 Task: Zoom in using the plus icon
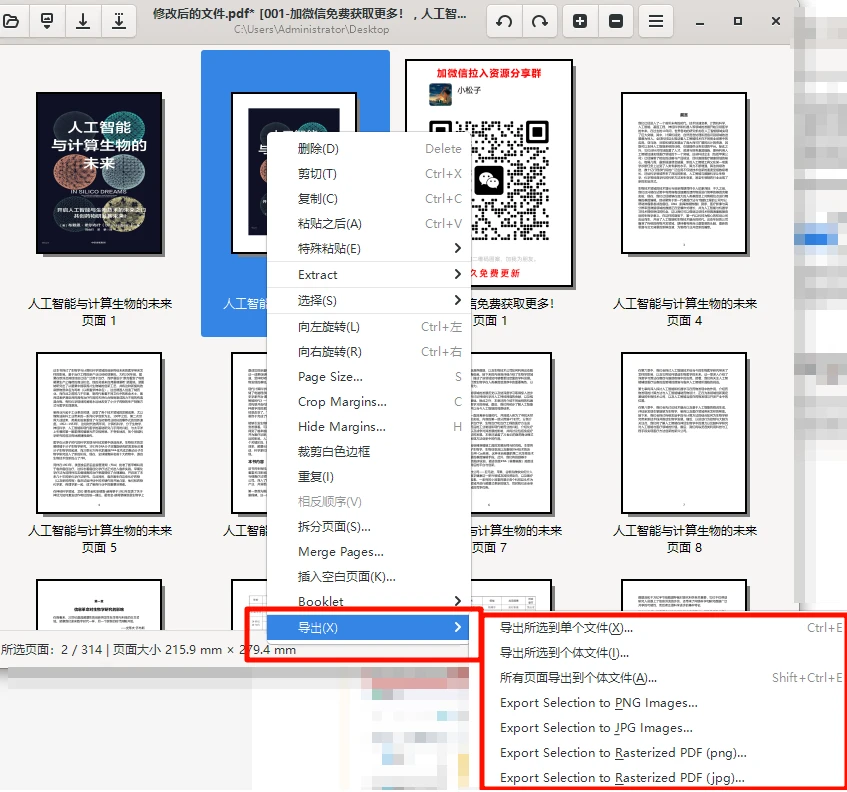(x=580, y=20)
